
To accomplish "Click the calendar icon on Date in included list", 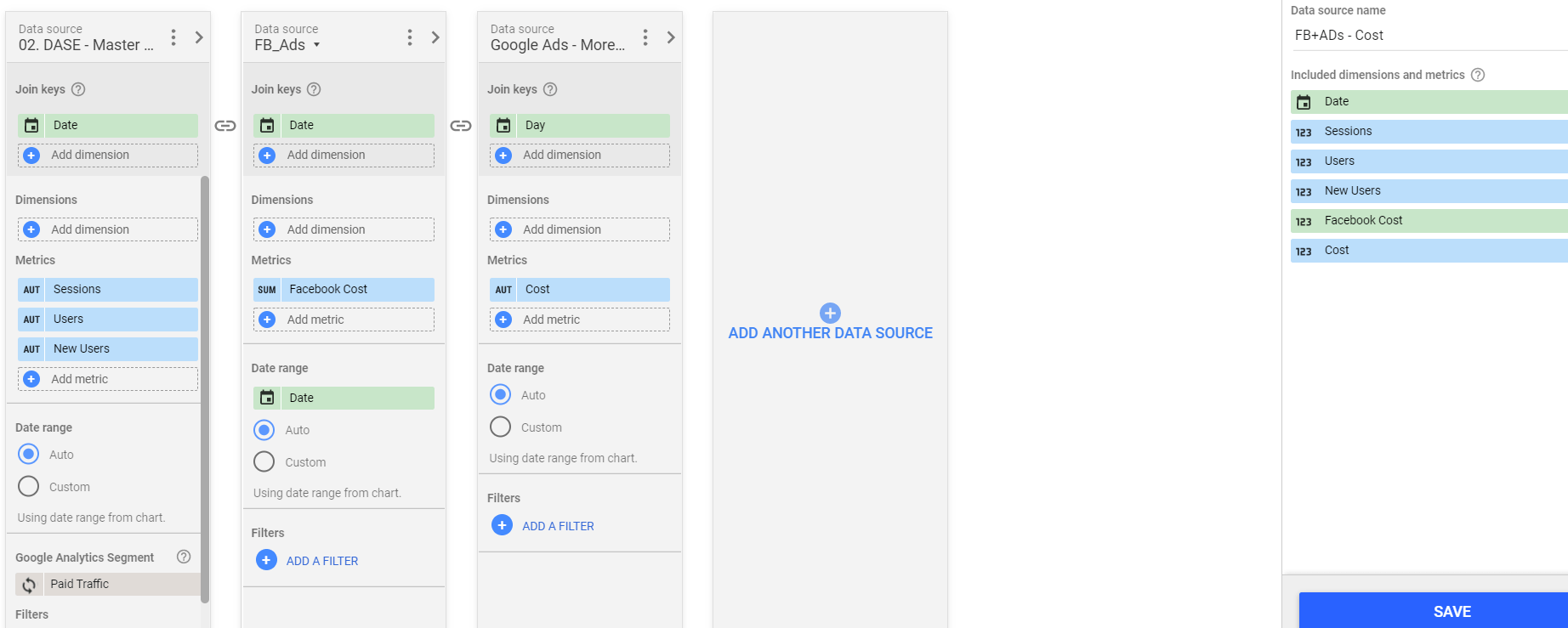I will click(1304, 103).
